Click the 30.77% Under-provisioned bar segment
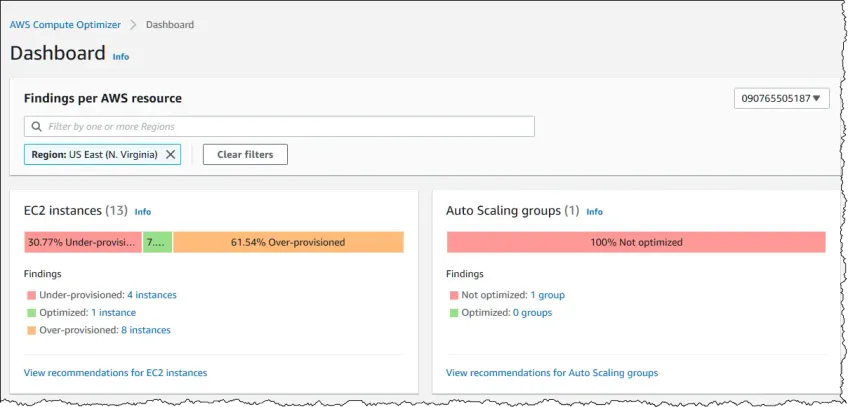Screen dimensions: 848x407 [83, 242]
